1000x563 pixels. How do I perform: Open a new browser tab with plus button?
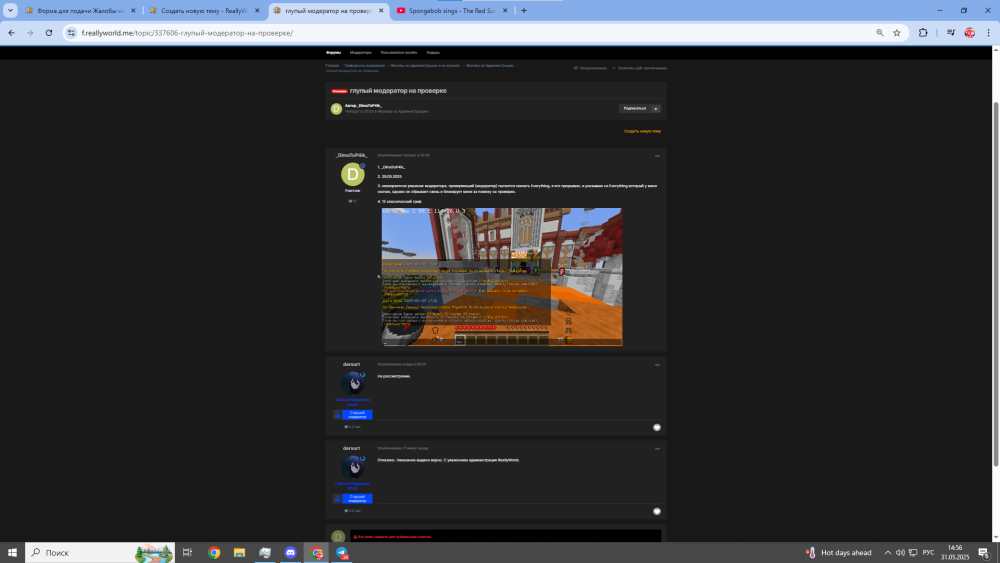524,10
